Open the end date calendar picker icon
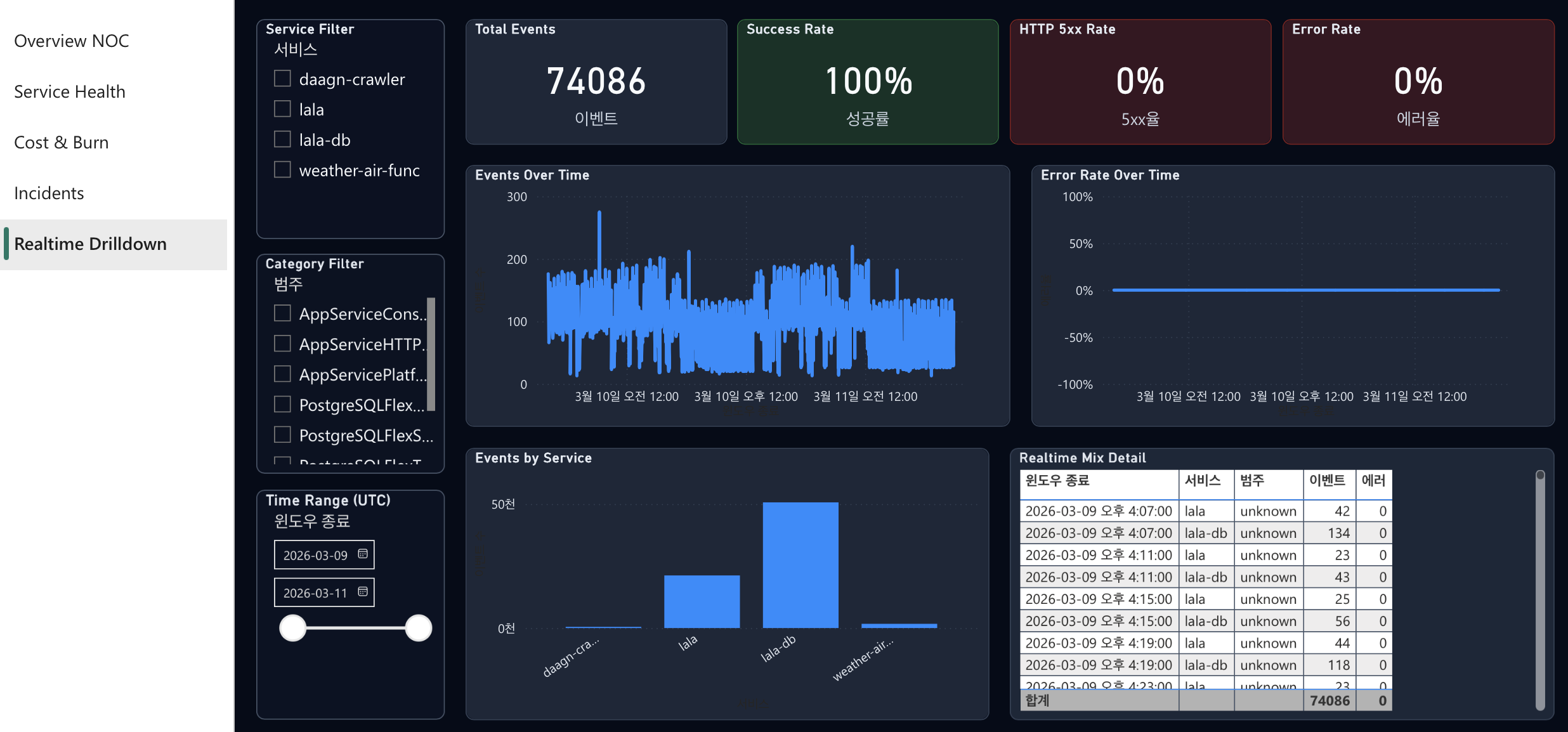 [x=363, y=591]
